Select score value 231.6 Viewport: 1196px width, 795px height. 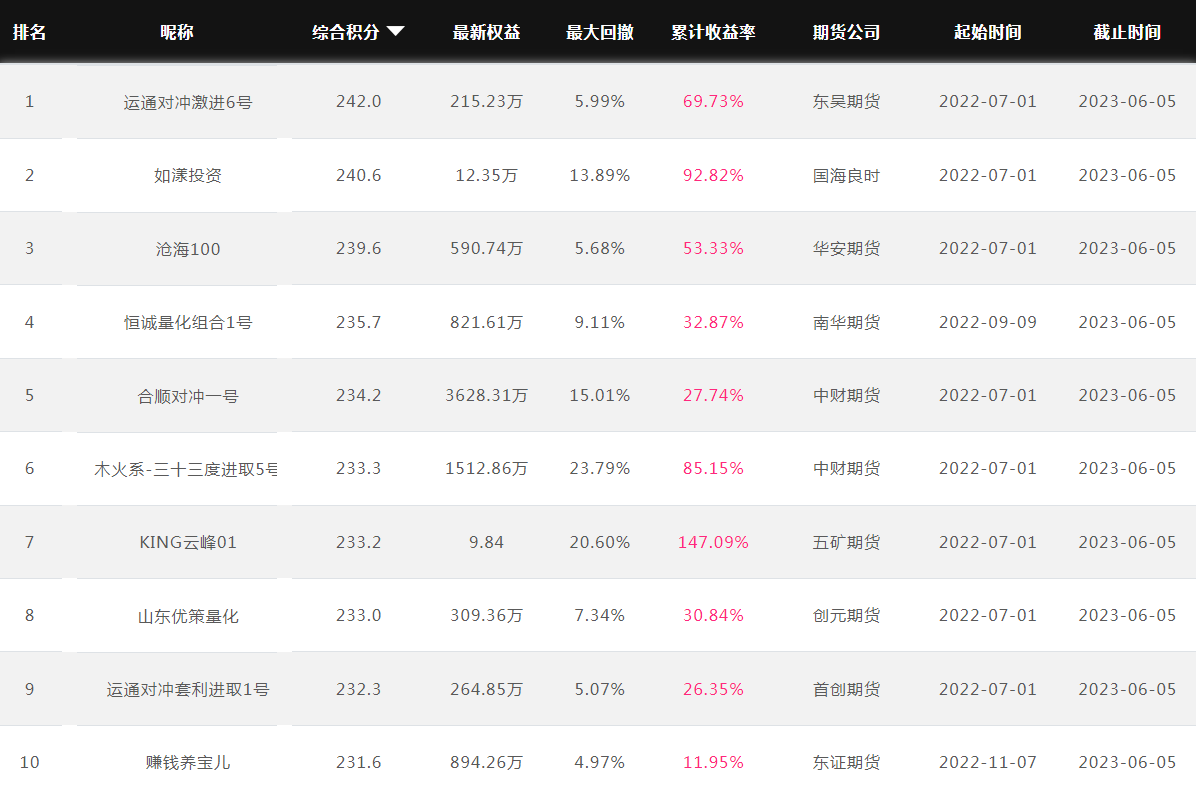358,762
